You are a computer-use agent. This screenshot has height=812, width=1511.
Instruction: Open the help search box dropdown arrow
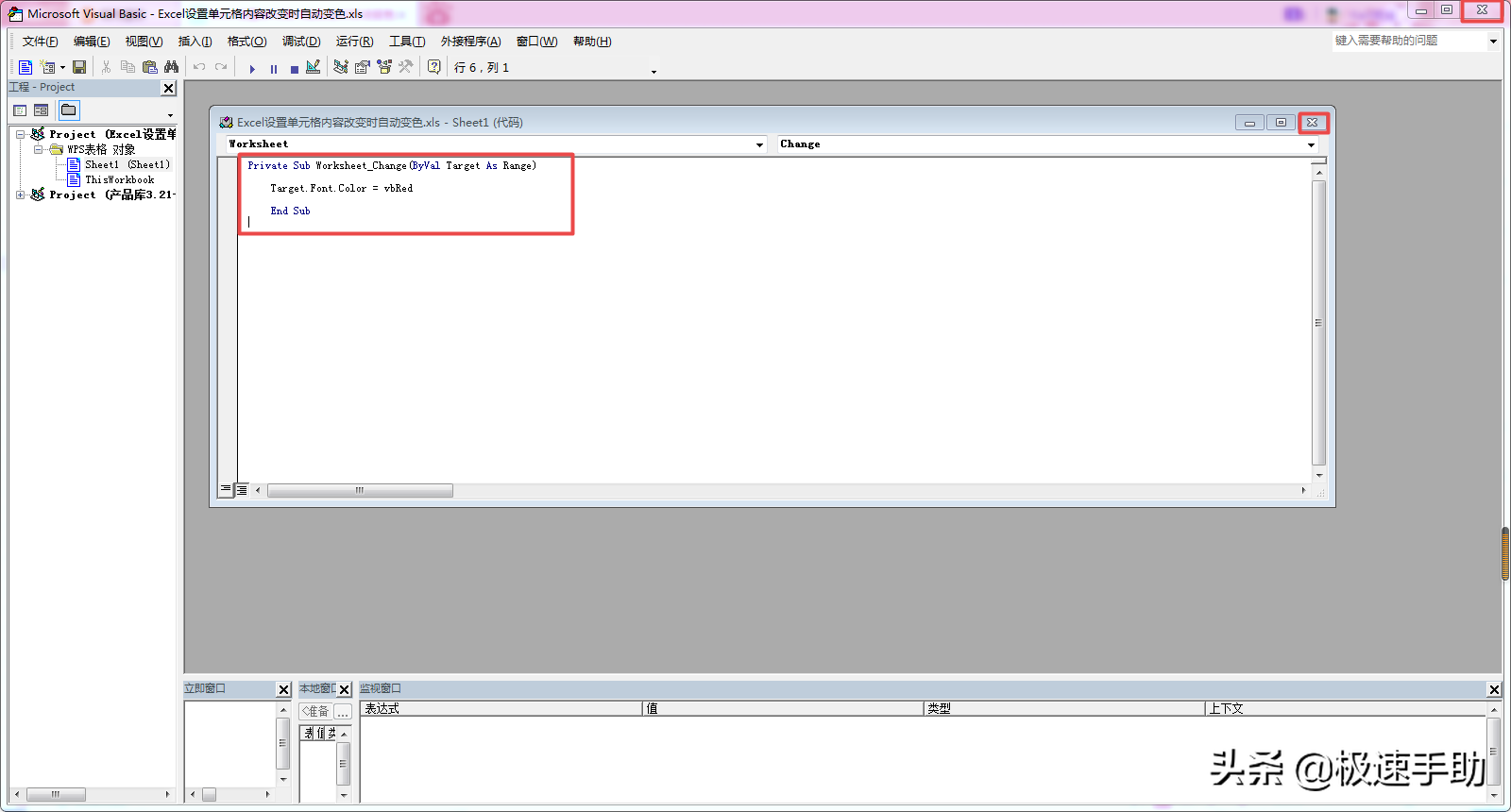[1493, 42]
